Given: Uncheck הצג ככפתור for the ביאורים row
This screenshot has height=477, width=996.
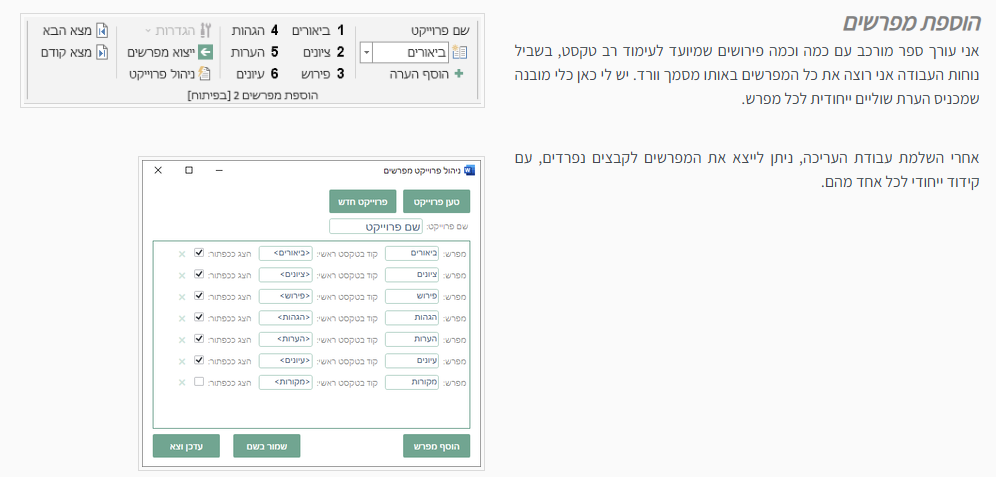Looking at the screenshot, I should [199, 253].
